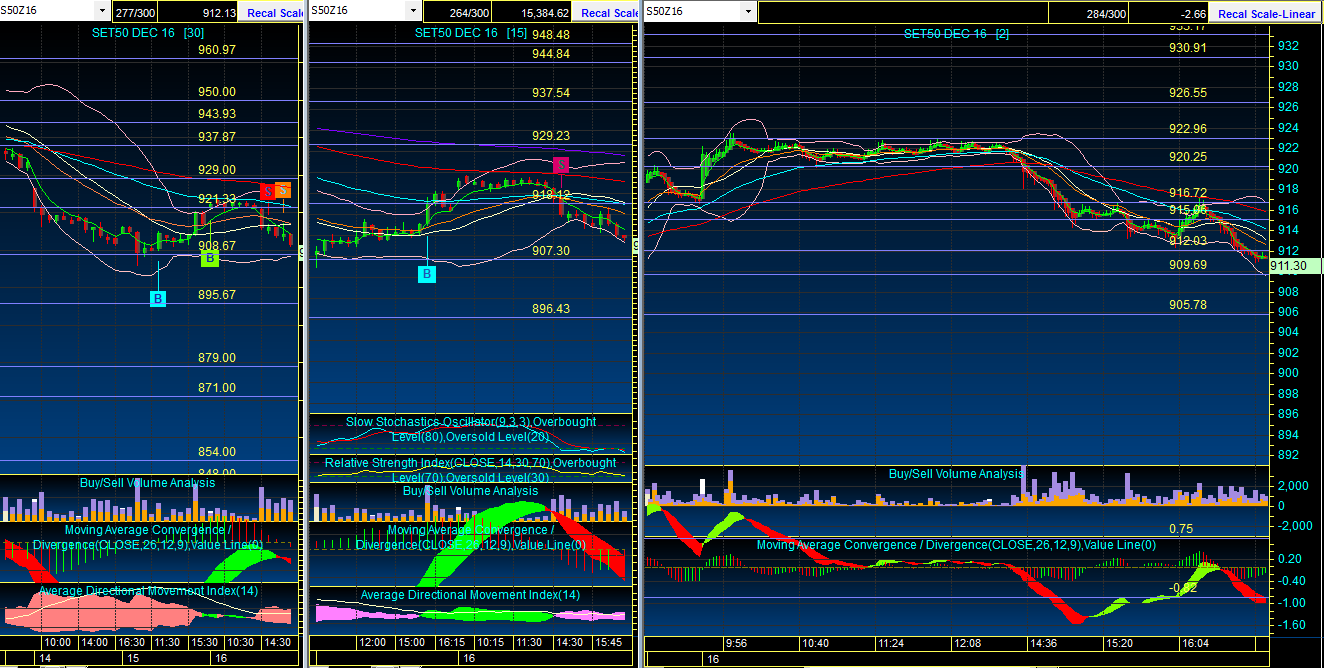Click the 912.13 value field
Screen dimensions: 1324x668
tap(200, 13)
